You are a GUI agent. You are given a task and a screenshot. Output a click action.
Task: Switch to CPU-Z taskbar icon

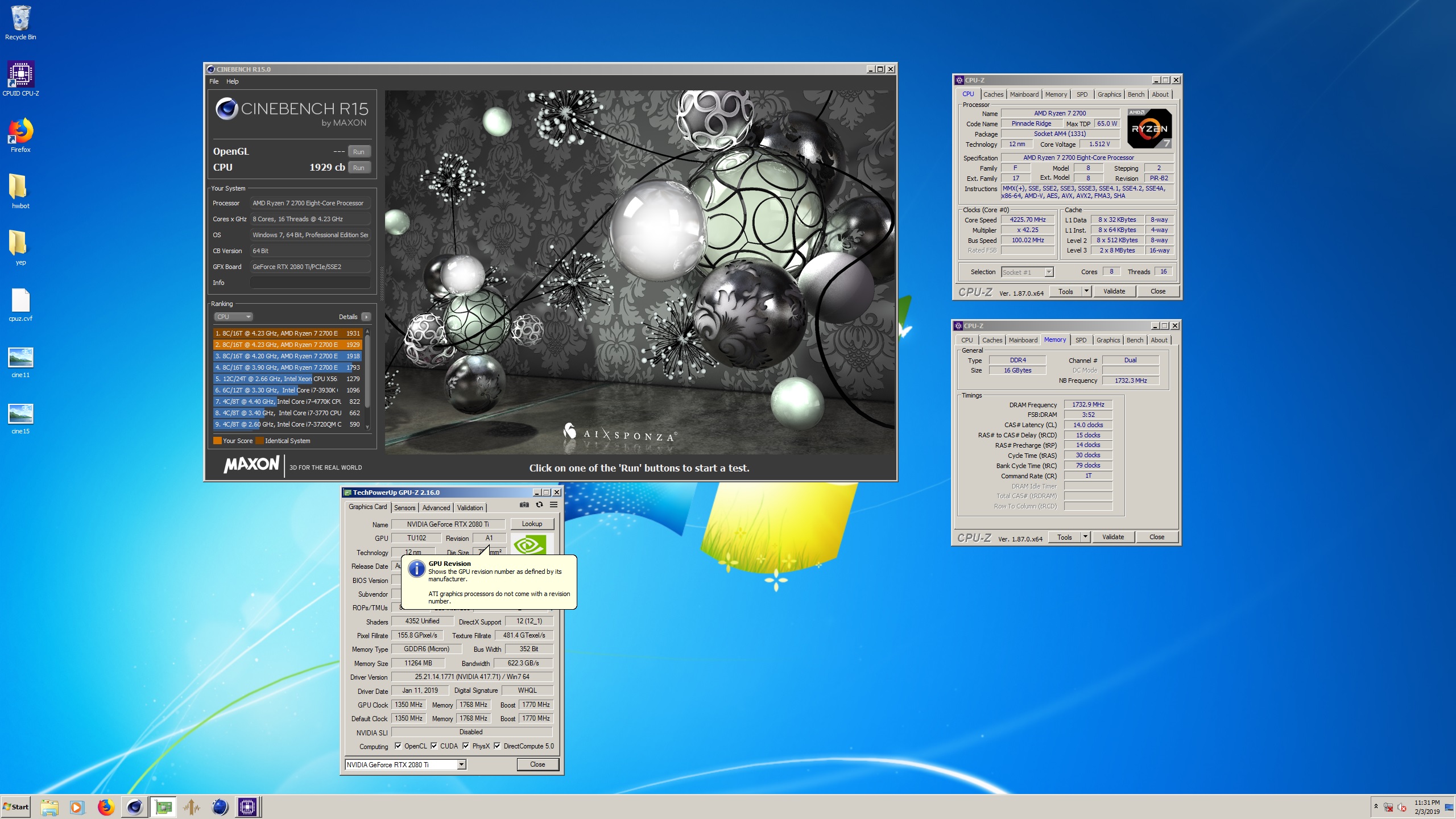(247, 806)
